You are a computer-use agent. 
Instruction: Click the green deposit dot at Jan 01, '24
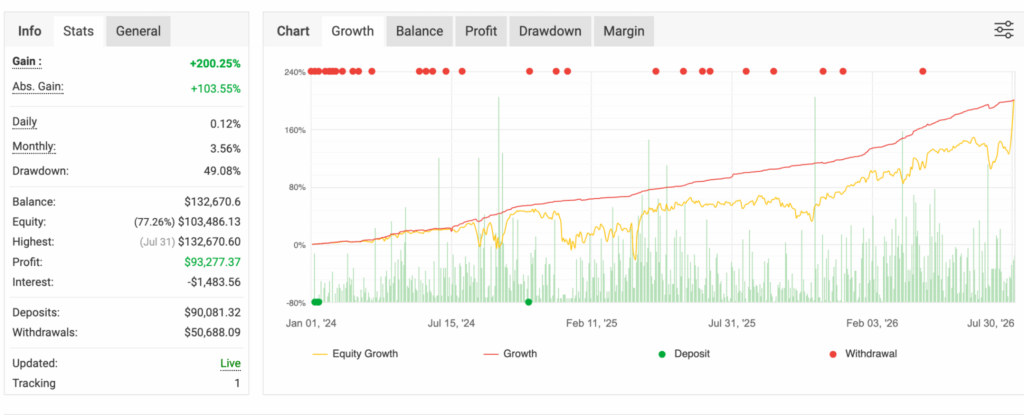point(317,302)
